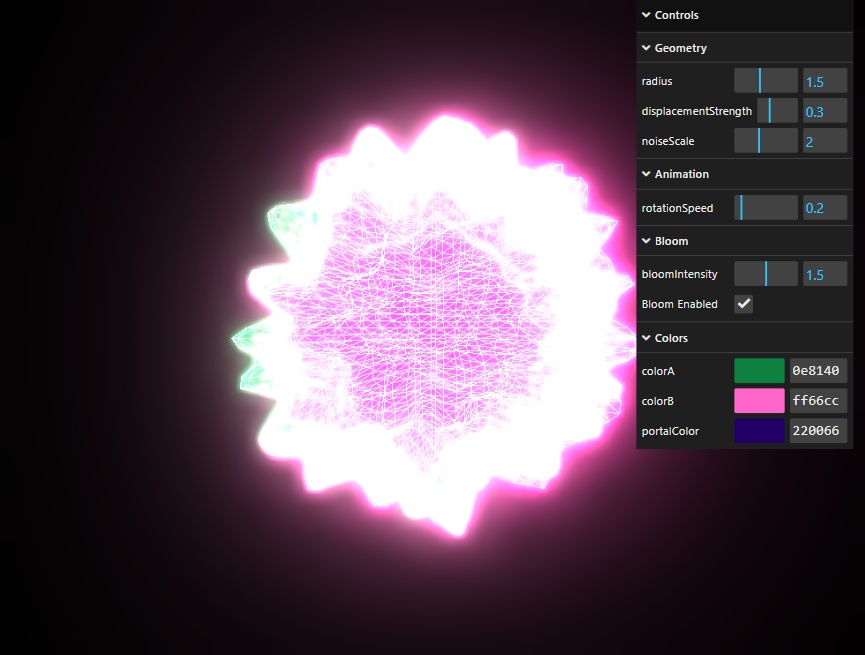Viewport: 865px width, 655px height.
Task: Collapse the Controls panel chevron
Action: (x=646, y=15)
